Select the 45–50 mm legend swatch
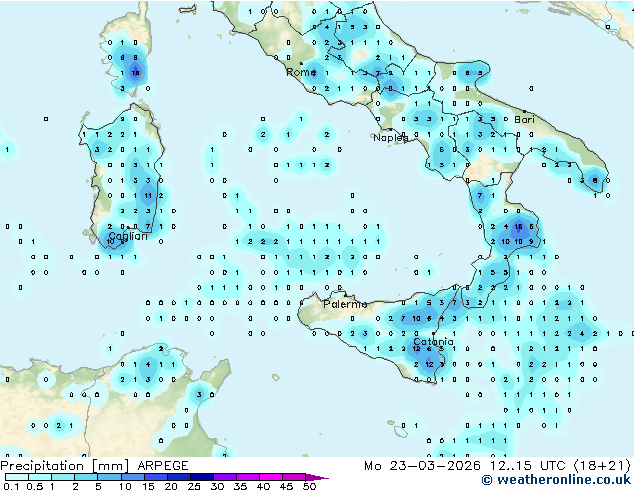Image resolution: width=634 pixels, height=490 pixels. (294, 477)
